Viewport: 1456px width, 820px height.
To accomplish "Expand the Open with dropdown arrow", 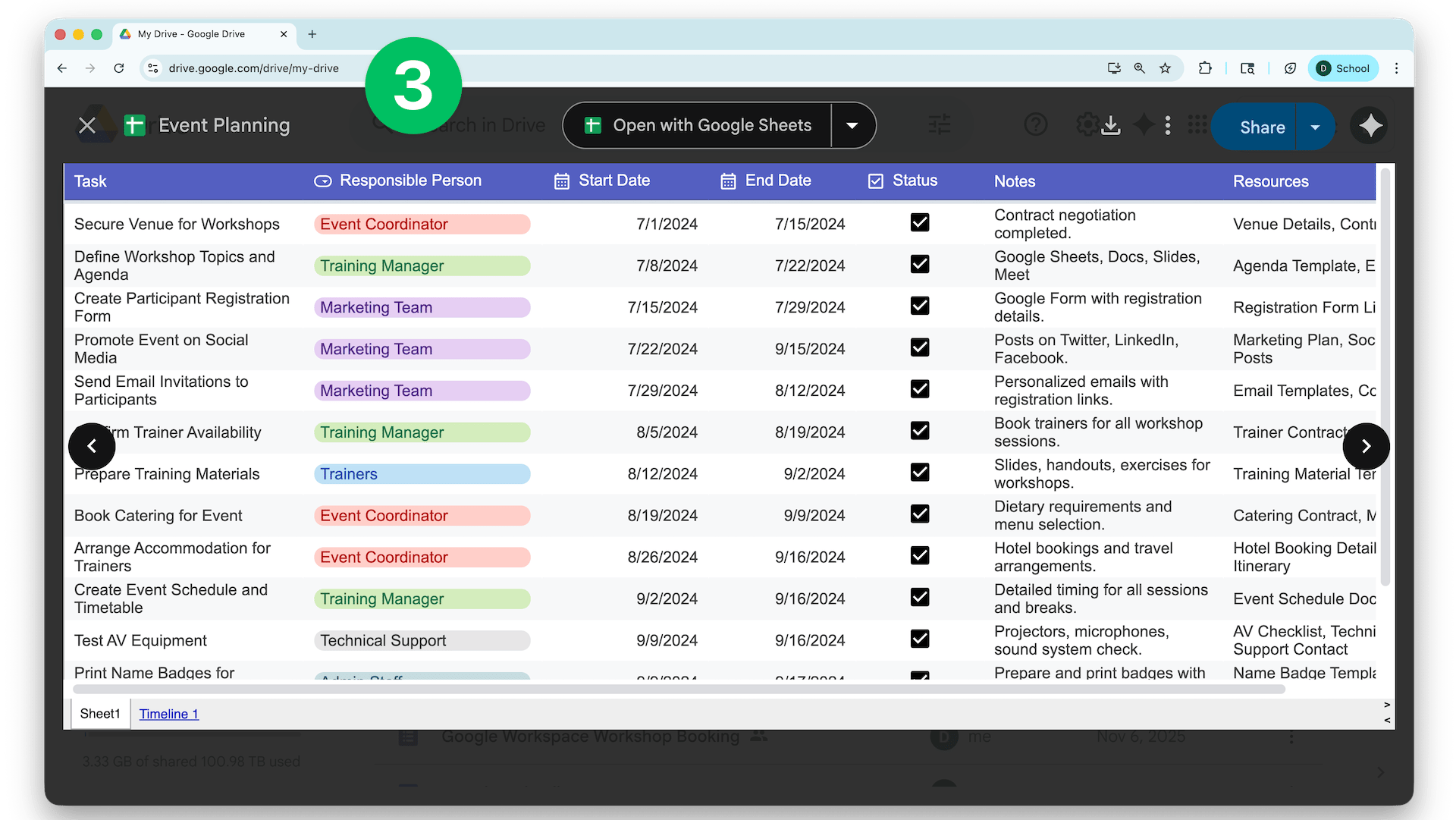I will [x=852, y=126].
